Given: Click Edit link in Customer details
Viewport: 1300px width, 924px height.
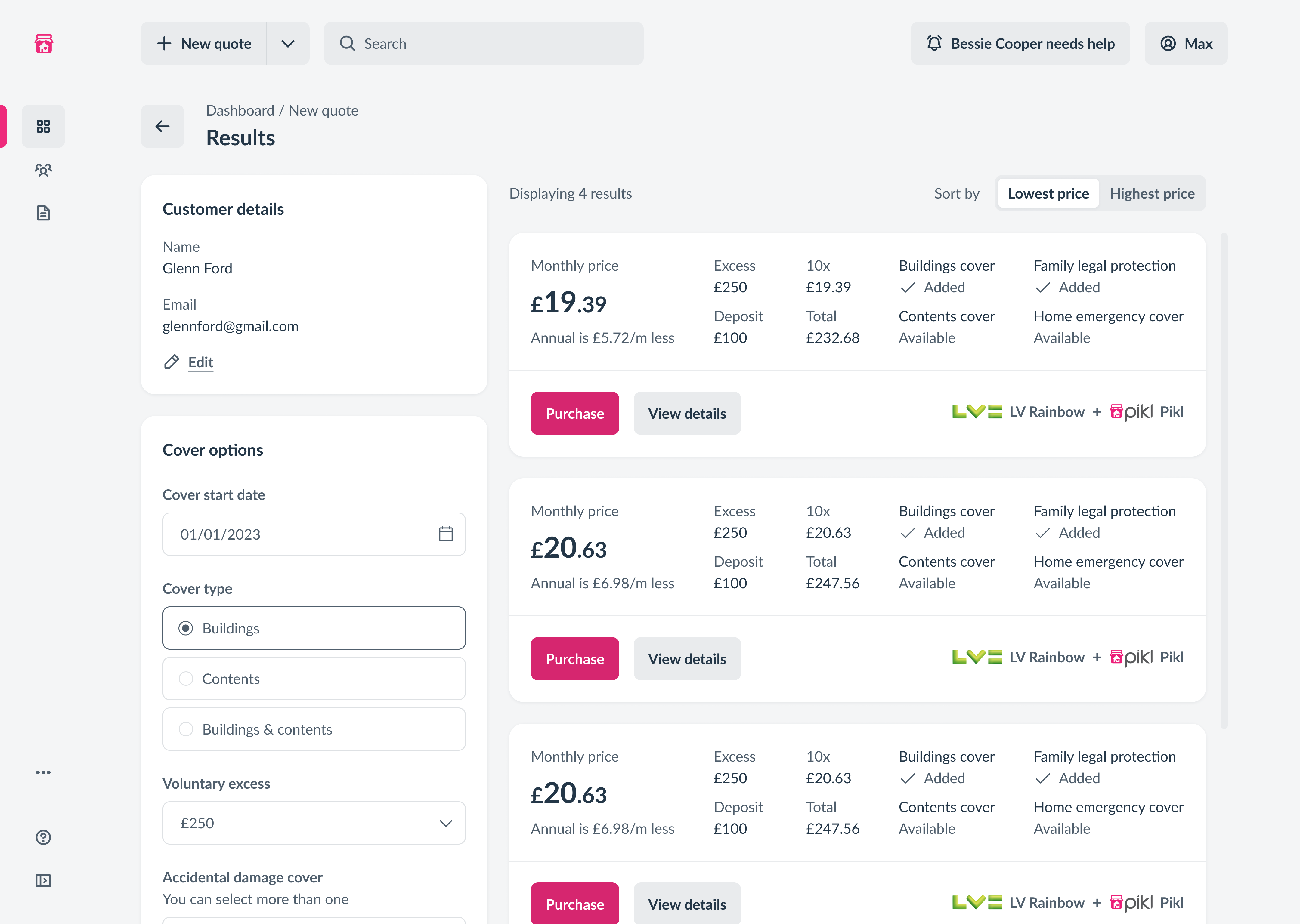Looking at the screenshot, I should tap(200, 362).
